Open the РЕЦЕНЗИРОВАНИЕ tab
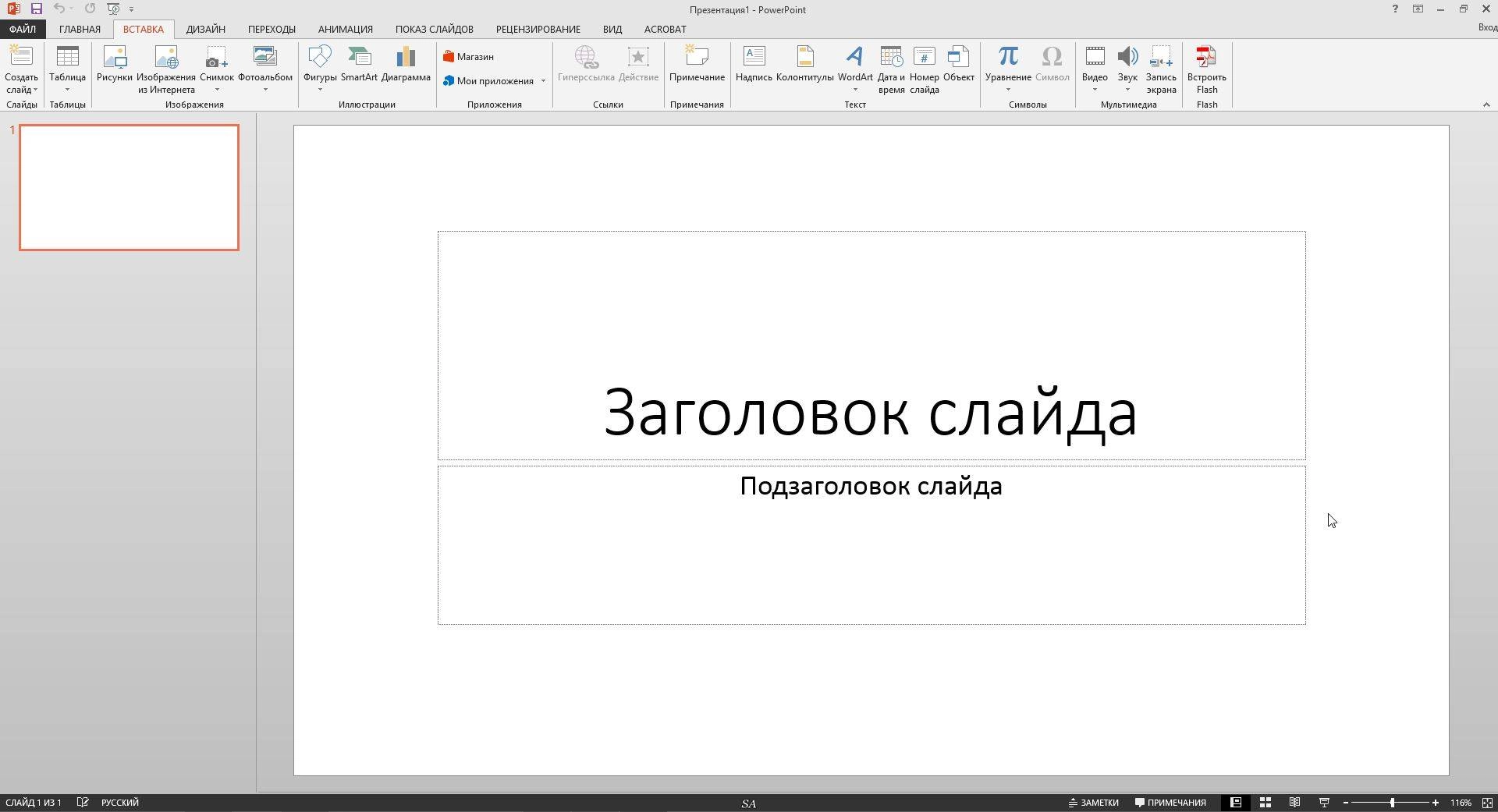The image size is (1498, 812). 538,29
